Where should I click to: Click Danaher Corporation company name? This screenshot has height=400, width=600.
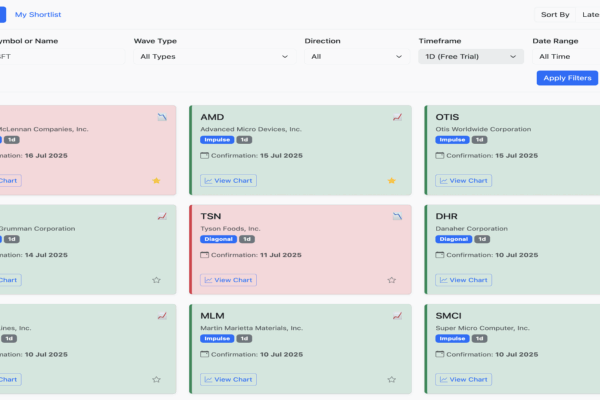pyautogui.click(x=471, y=229)
